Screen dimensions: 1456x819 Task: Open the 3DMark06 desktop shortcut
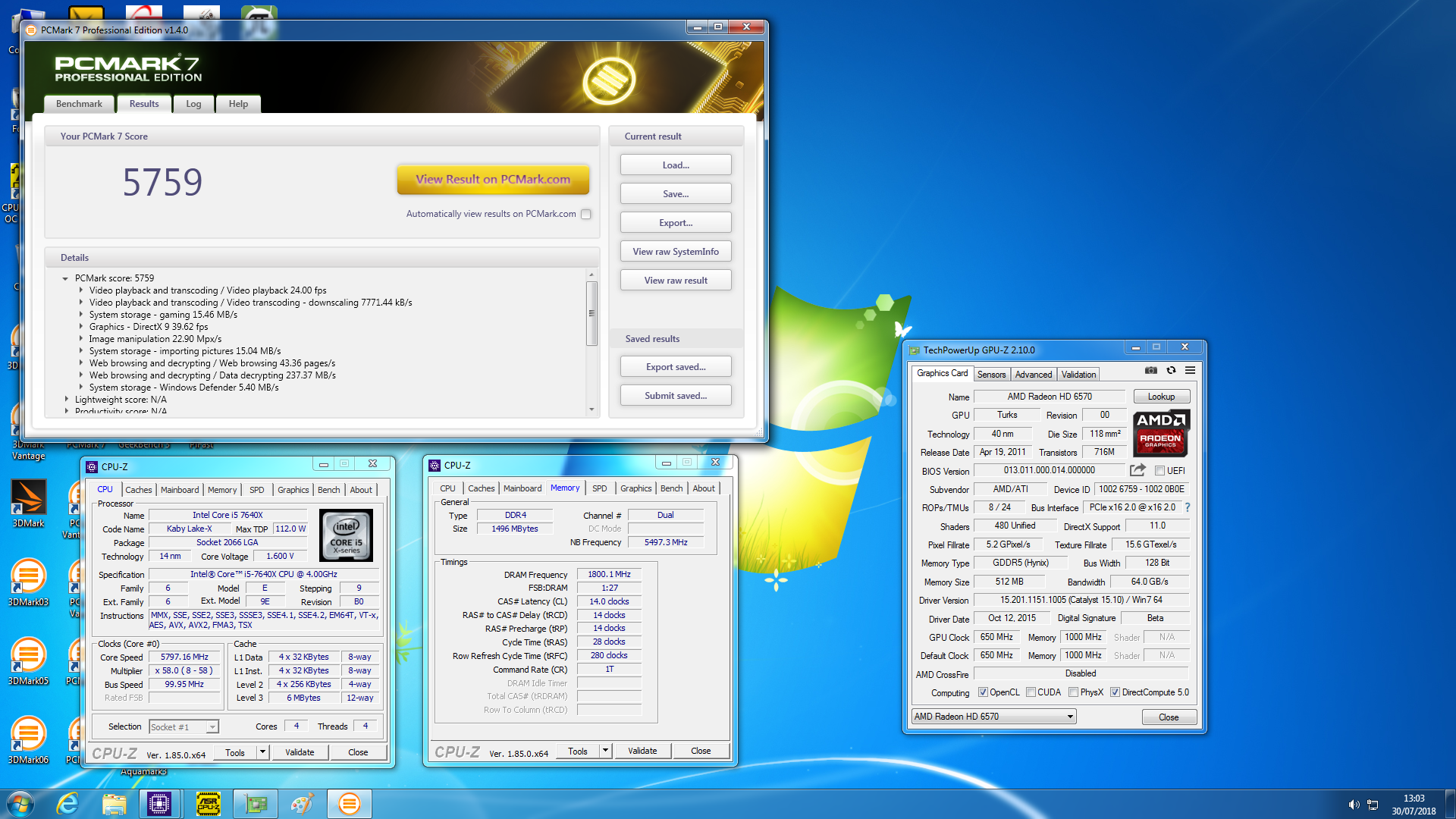click(28, 740)
